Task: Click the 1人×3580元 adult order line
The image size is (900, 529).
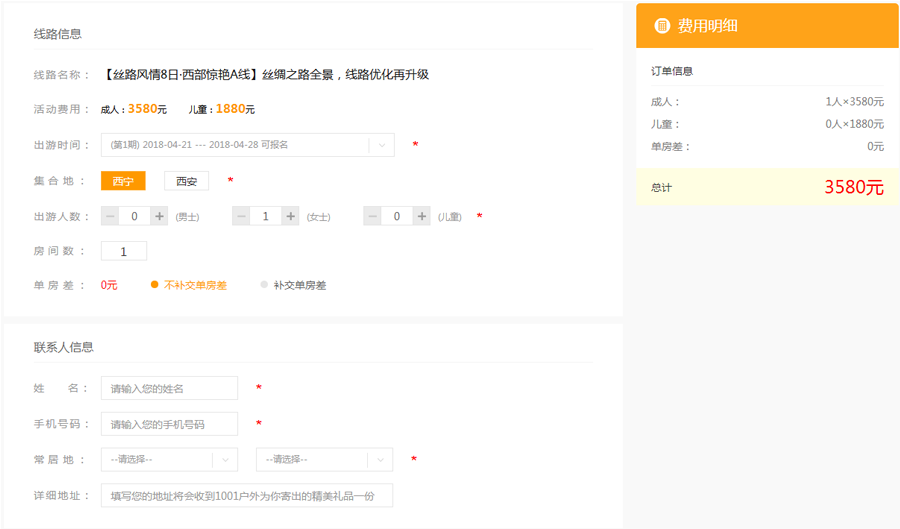Action: (767, 102)
